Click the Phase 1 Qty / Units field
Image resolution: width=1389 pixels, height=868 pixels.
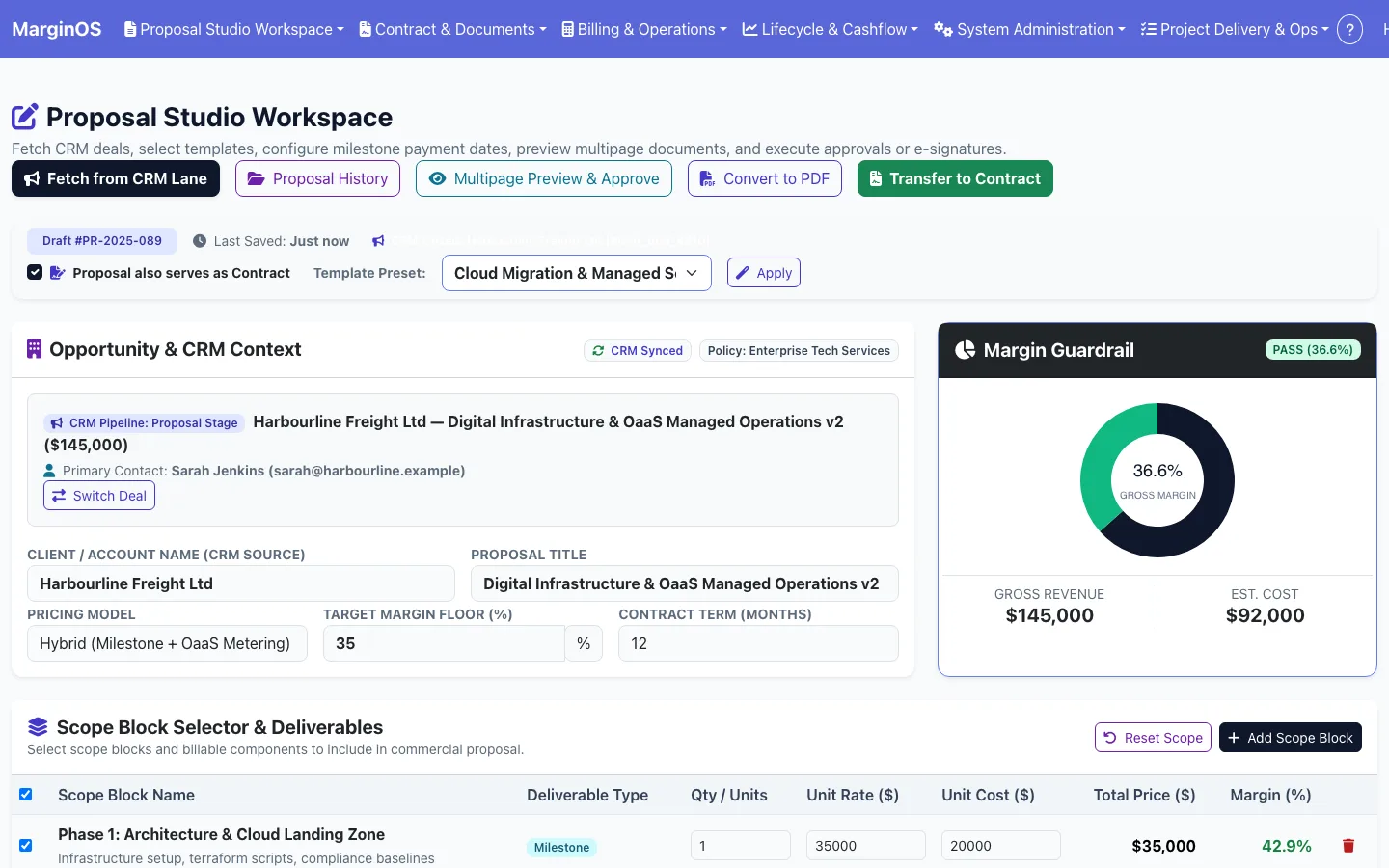pos(741,846)
